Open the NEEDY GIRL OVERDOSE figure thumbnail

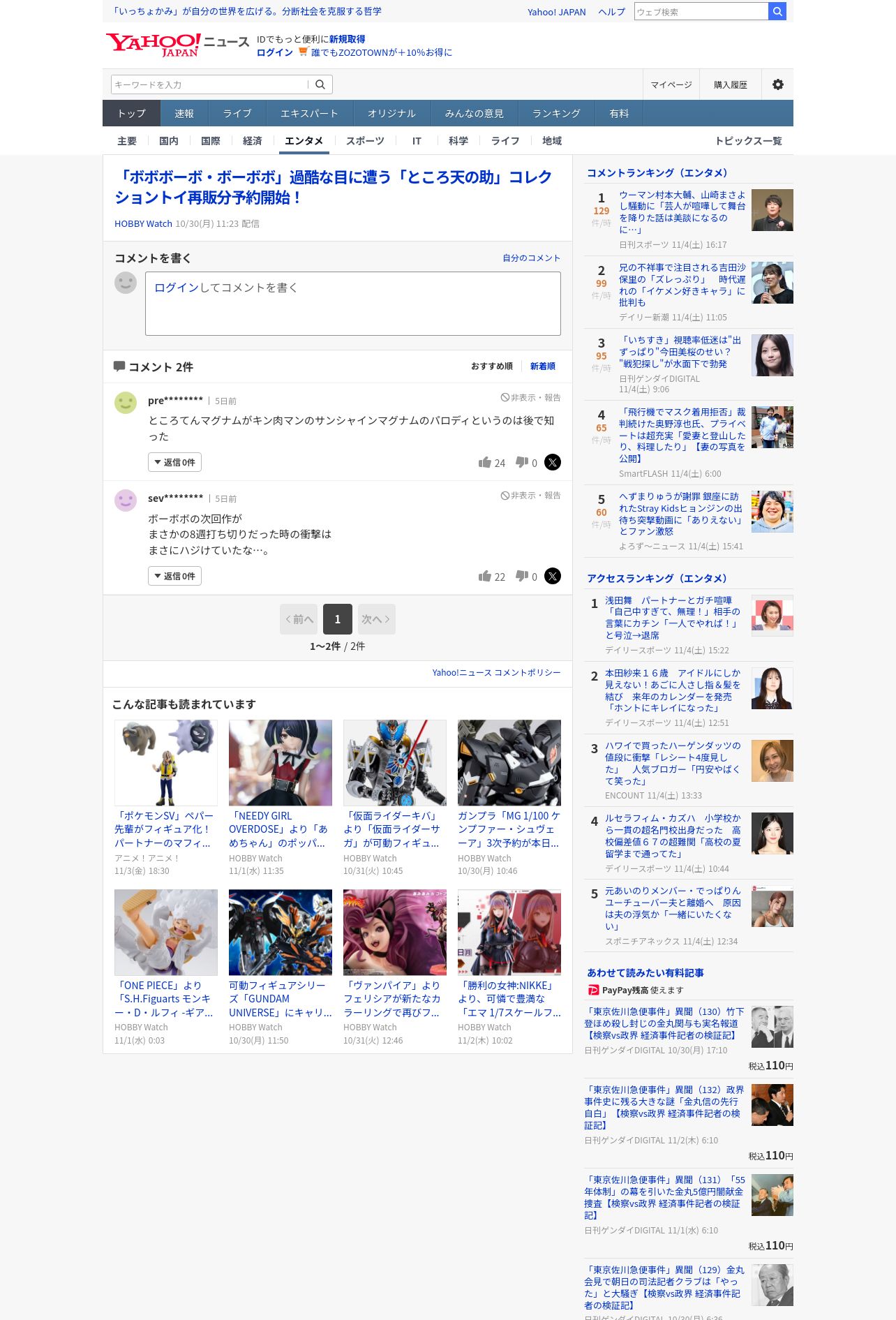point(281,763)
